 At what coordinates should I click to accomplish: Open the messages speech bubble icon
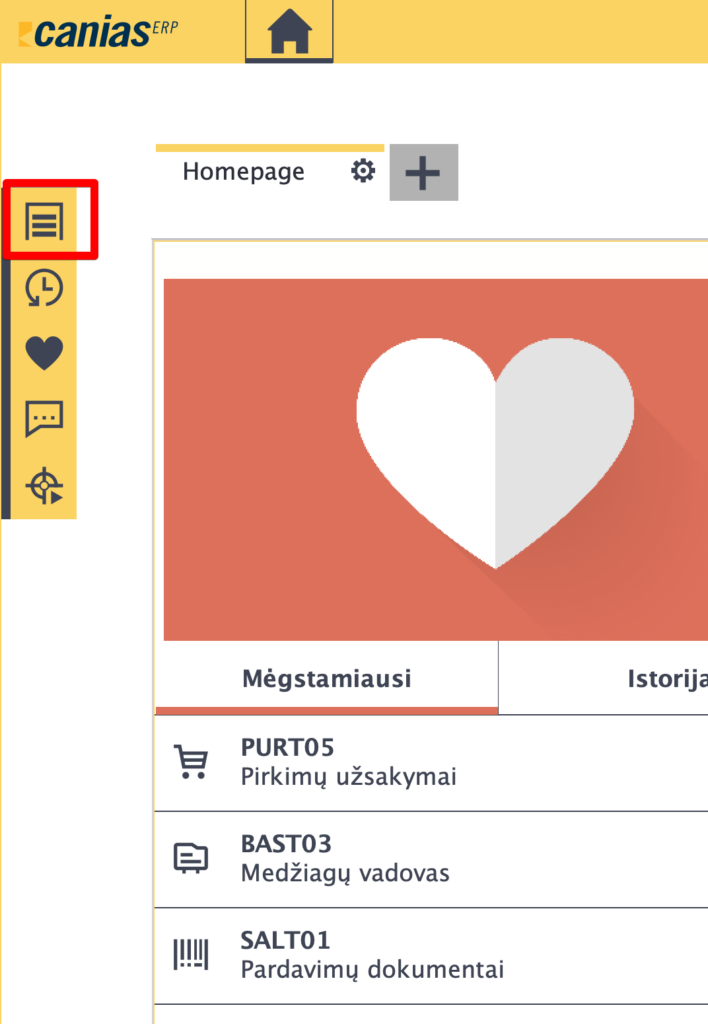pos(44,418)
